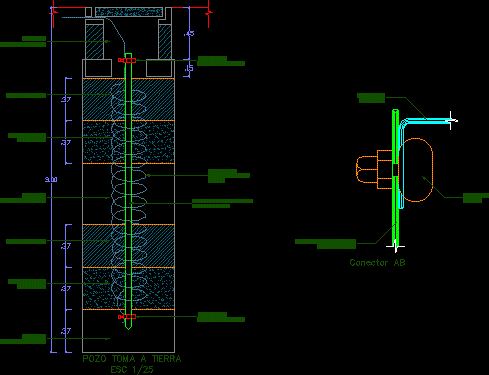The width and height of the screenshot is (489, 375).
Task: Select the tall vertical overall dimension value
Action: click(51, 179)
